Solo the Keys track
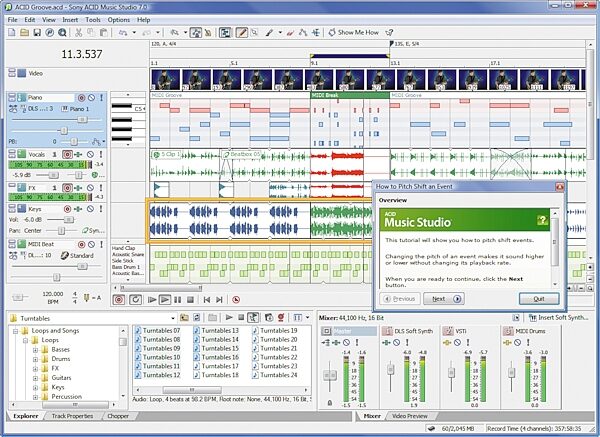Image resolution: width=600 pixels, height=437 pixels. 101,209
